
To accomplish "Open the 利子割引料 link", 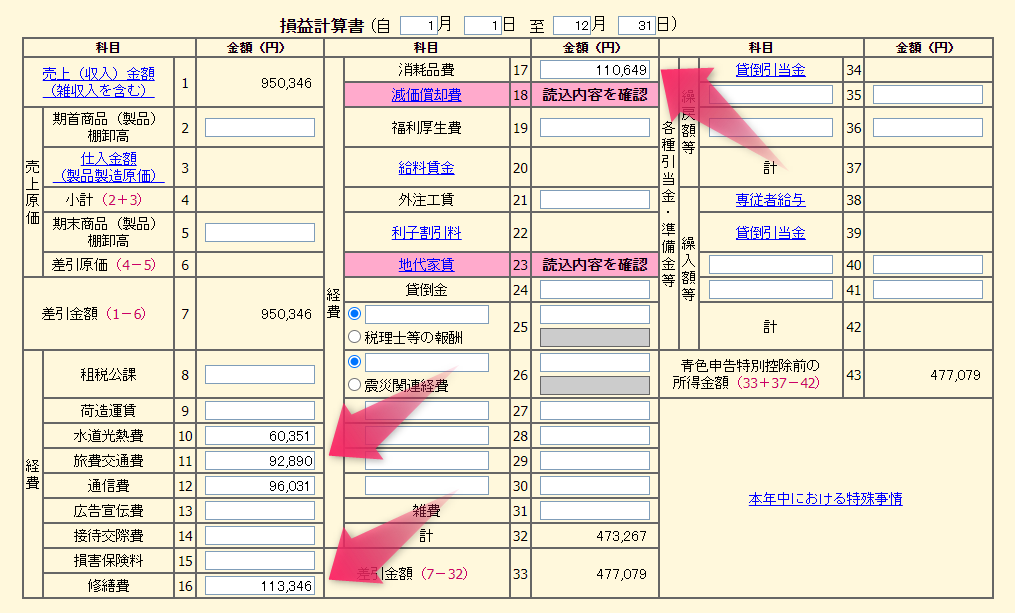I will click(426, 233).
